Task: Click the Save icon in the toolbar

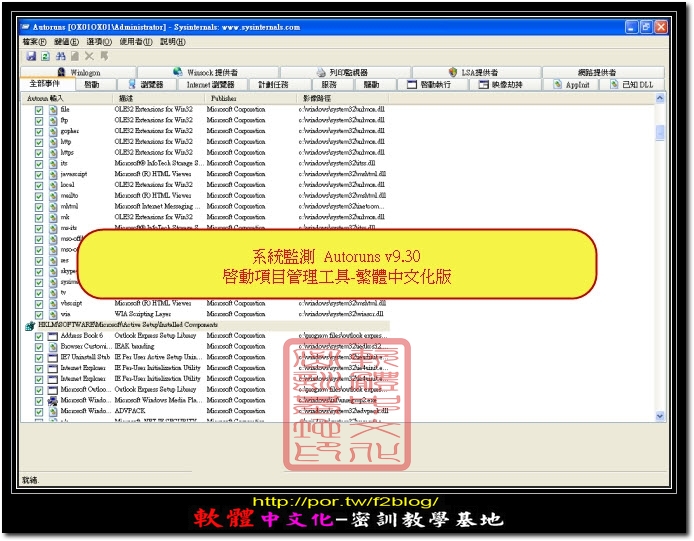Action: [x=31, y=56]
